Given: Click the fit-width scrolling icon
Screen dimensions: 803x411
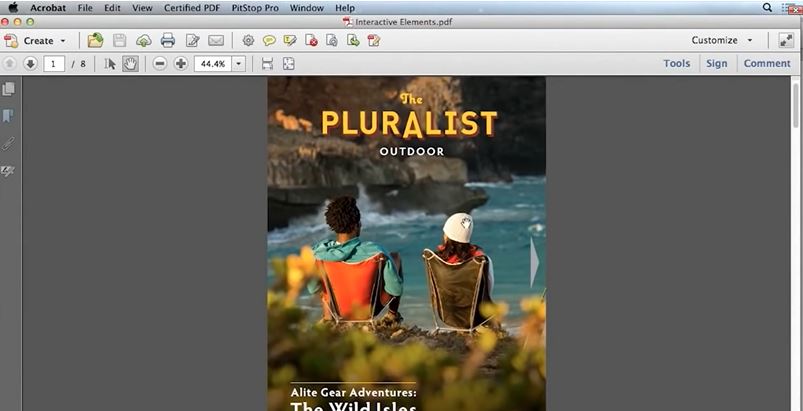Looking at the screenshot, I should 267,63.
